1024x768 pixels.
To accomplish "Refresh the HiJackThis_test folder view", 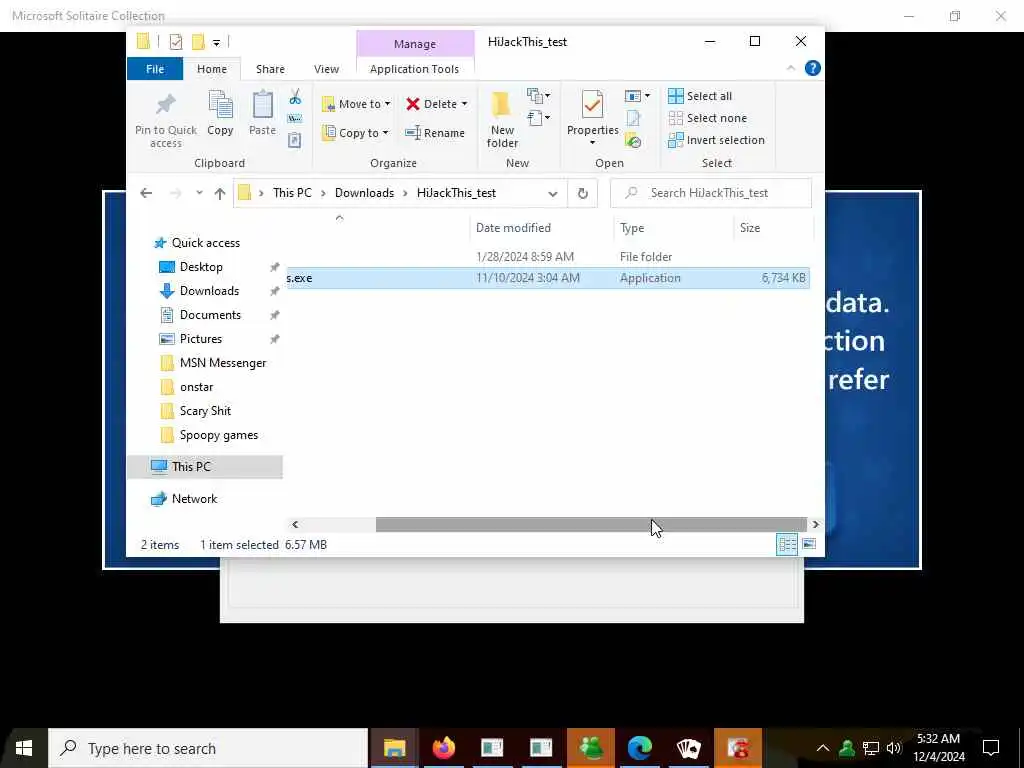I will (583, 193).
